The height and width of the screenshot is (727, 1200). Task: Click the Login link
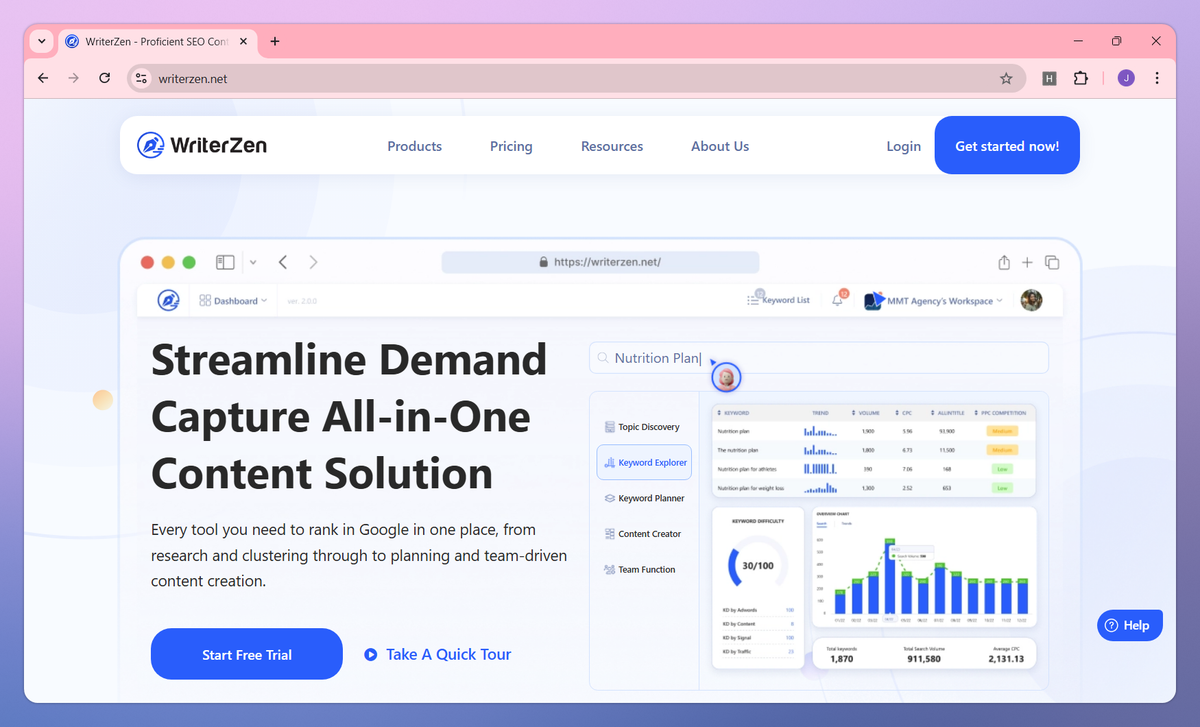(904, 146)
